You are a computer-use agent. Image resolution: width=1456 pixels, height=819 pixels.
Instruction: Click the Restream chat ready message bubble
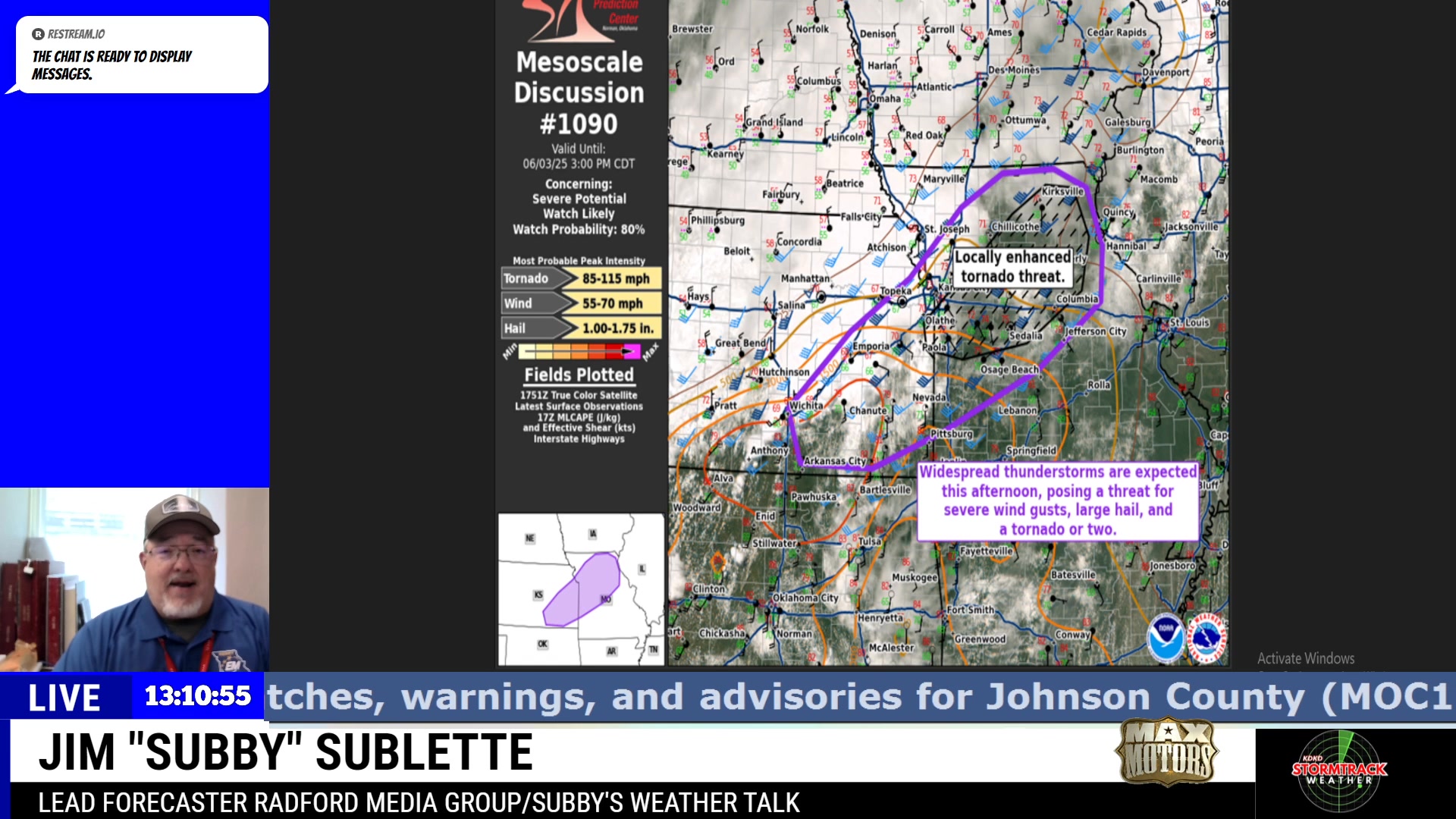pos(142,55)
